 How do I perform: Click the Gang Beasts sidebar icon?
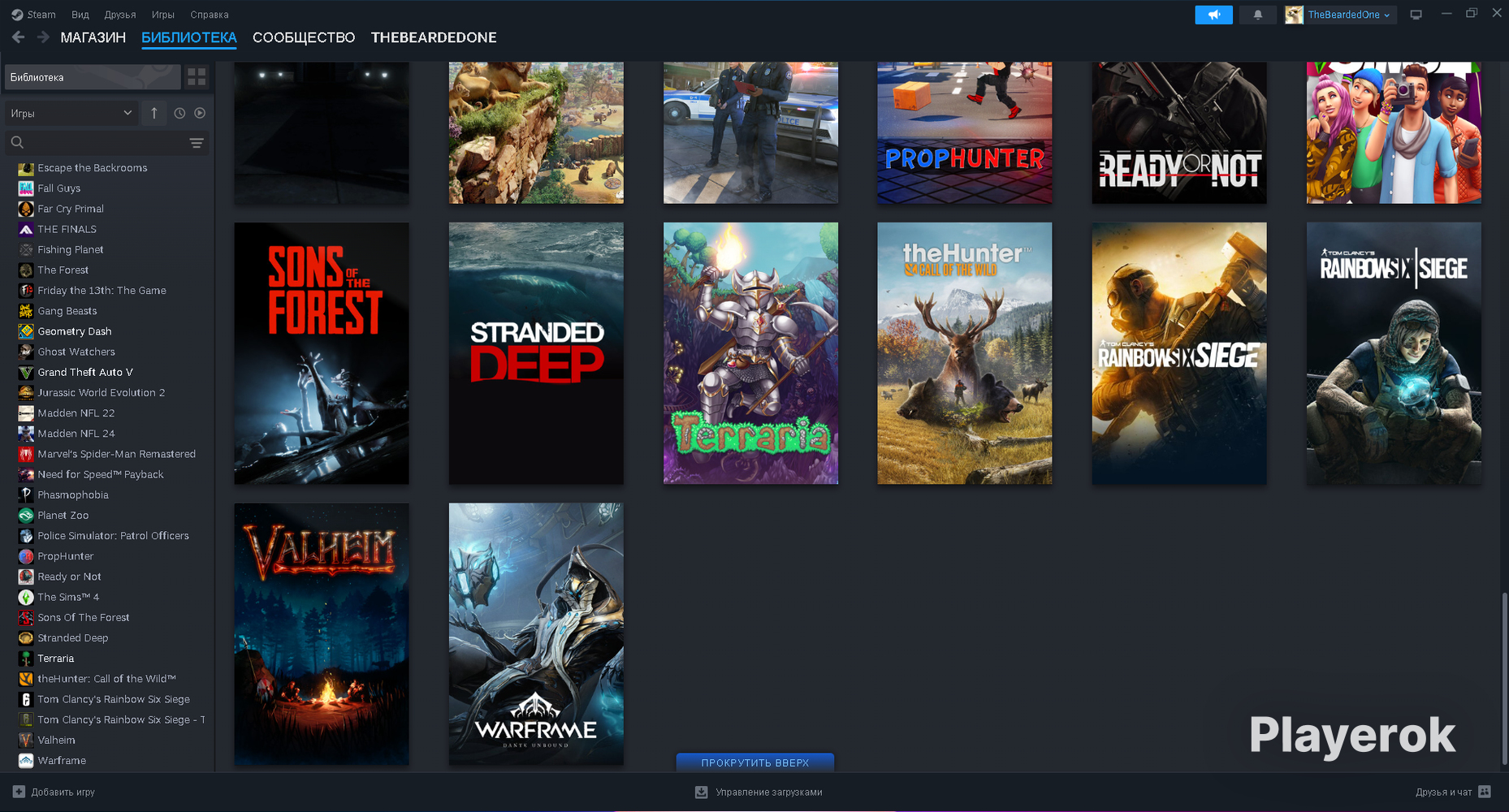click(x=26, y=311)
